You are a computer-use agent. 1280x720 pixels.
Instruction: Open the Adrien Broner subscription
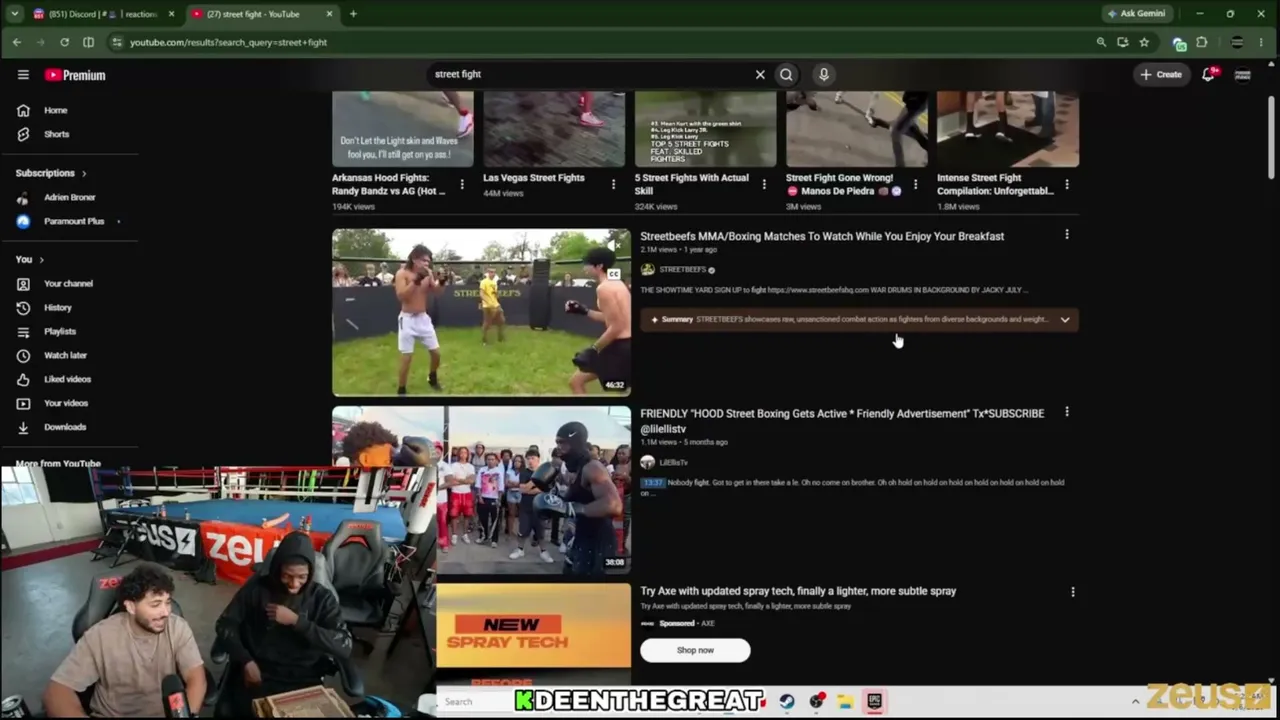(69, 197)
